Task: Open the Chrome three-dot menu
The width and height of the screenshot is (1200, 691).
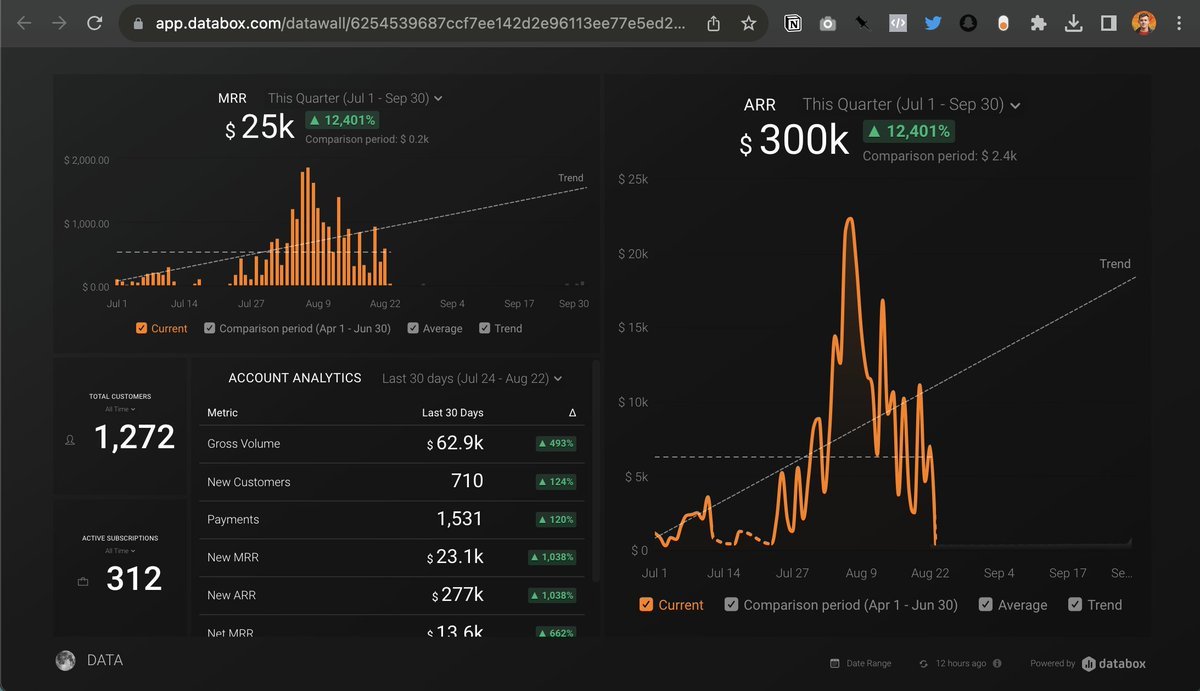Action: [1179, 23]
